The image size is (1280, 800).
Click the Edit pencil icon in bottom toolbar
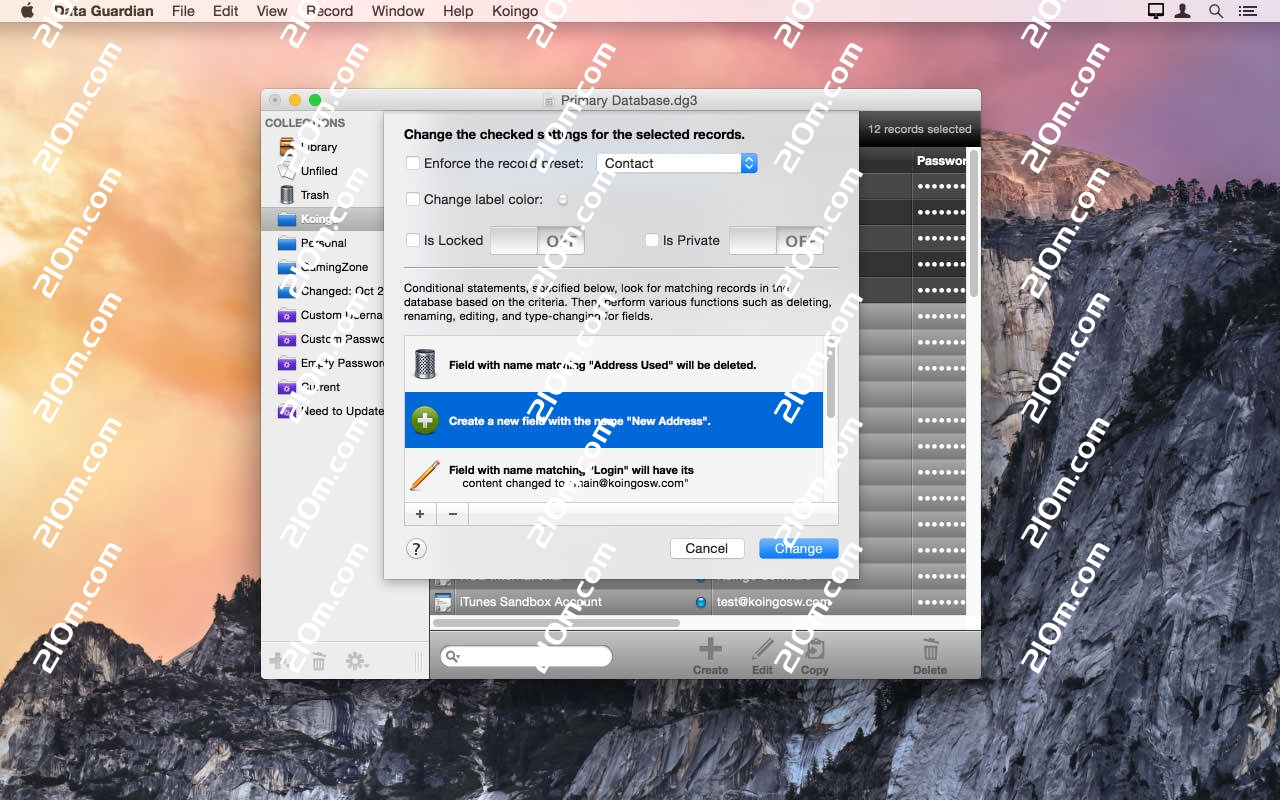763,650
